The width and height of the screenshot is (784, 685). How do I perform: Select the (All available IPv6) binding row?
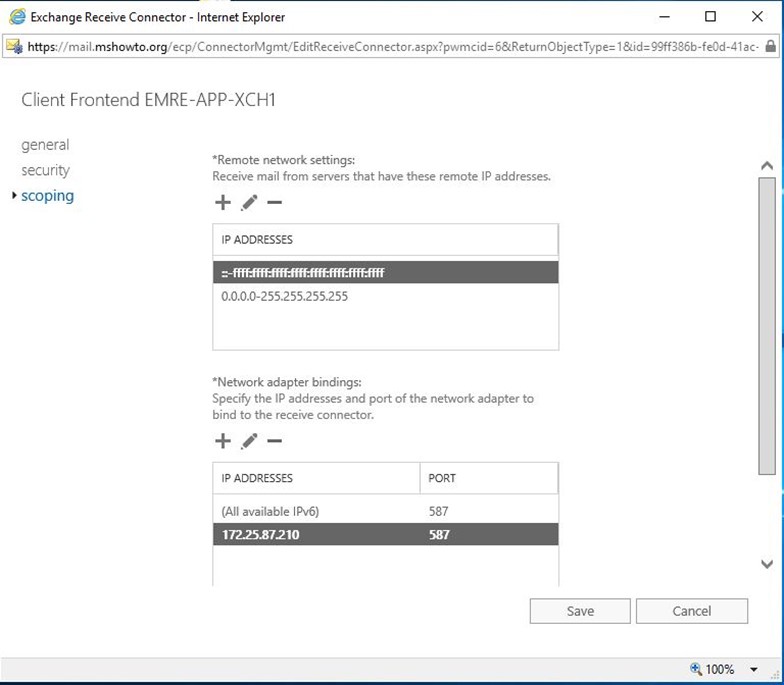click(386, 512)
